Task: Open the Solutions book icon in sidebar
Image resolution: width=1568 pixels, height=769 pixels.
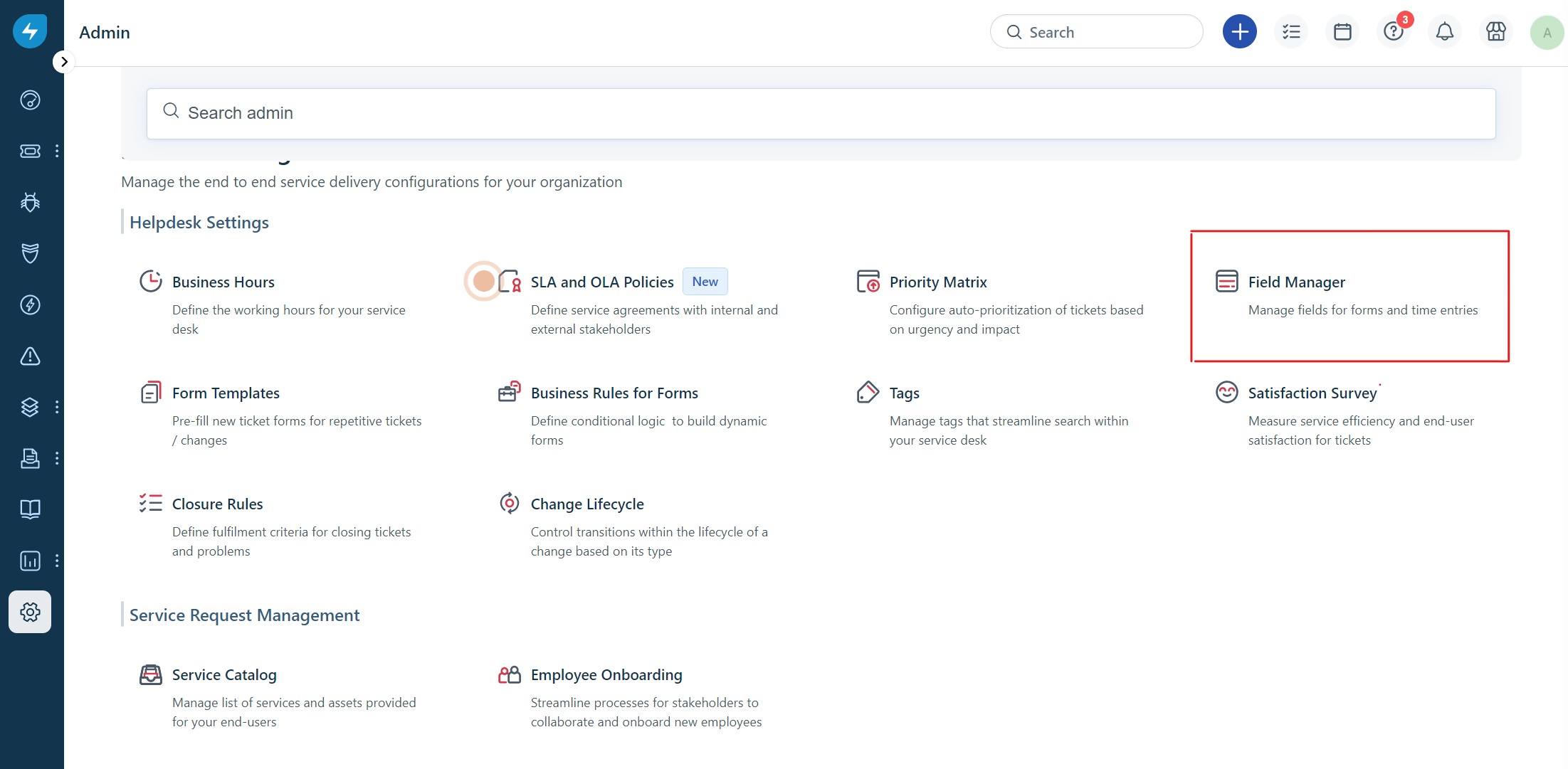Action: (30, 509)
